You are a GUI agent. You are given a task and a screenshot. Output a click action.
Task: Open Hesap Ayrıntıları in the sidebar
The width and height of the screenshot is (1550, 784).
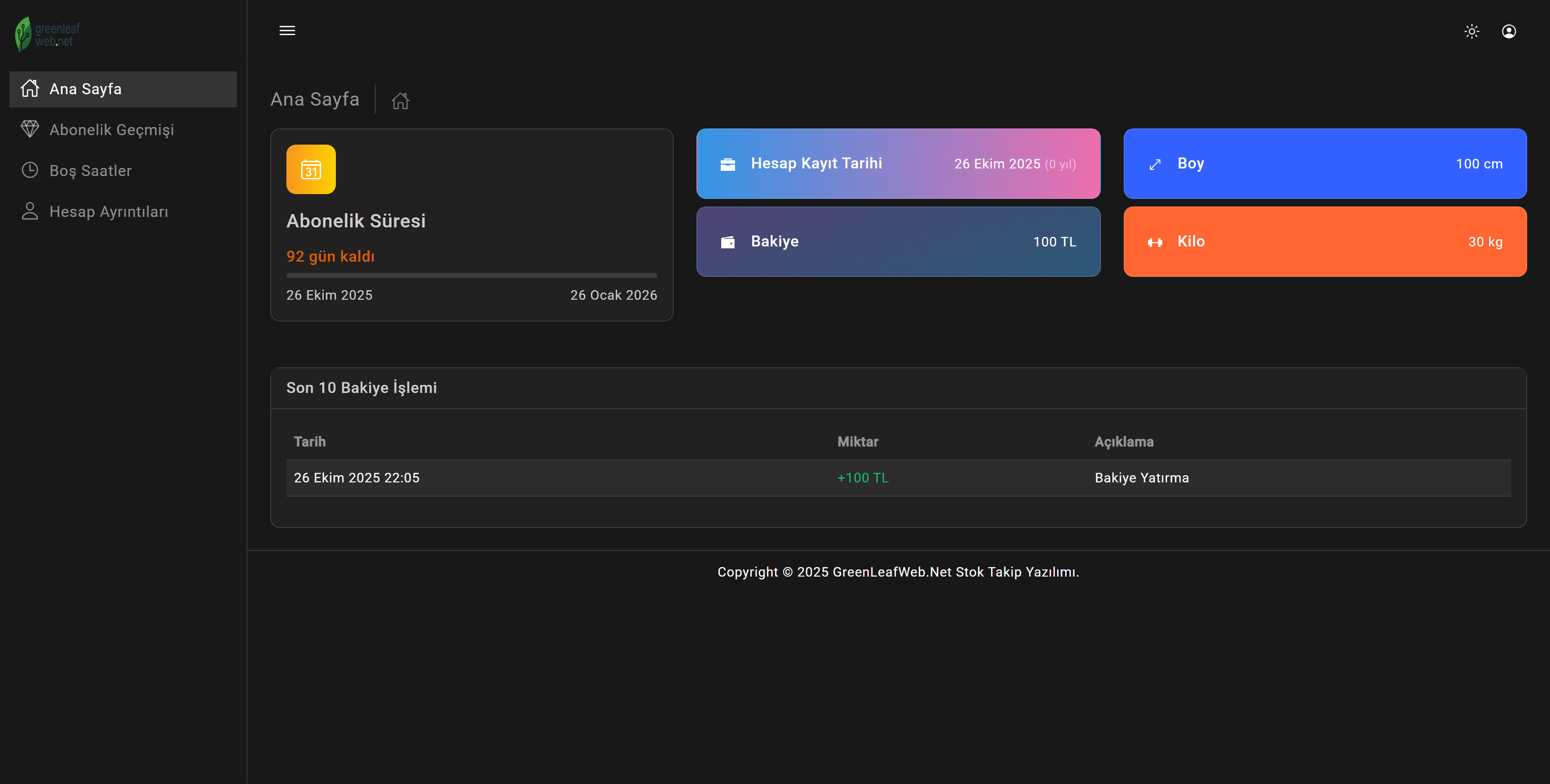(123, 212)
